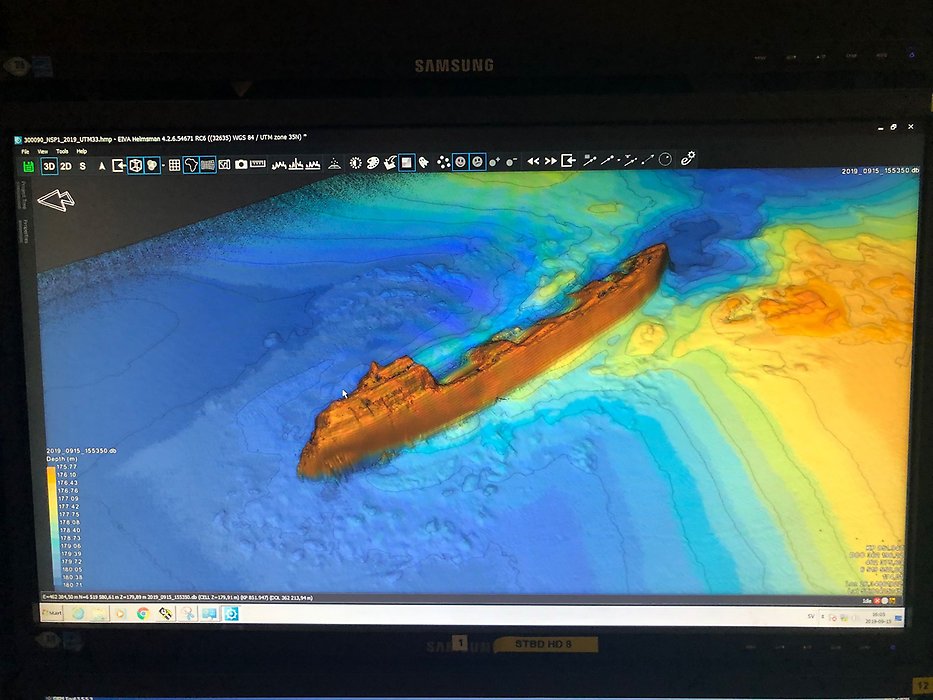This screenshot has width=933, height=700.
Task: Click the rewind double-arrow button
Action: click(x=533, y=161)
